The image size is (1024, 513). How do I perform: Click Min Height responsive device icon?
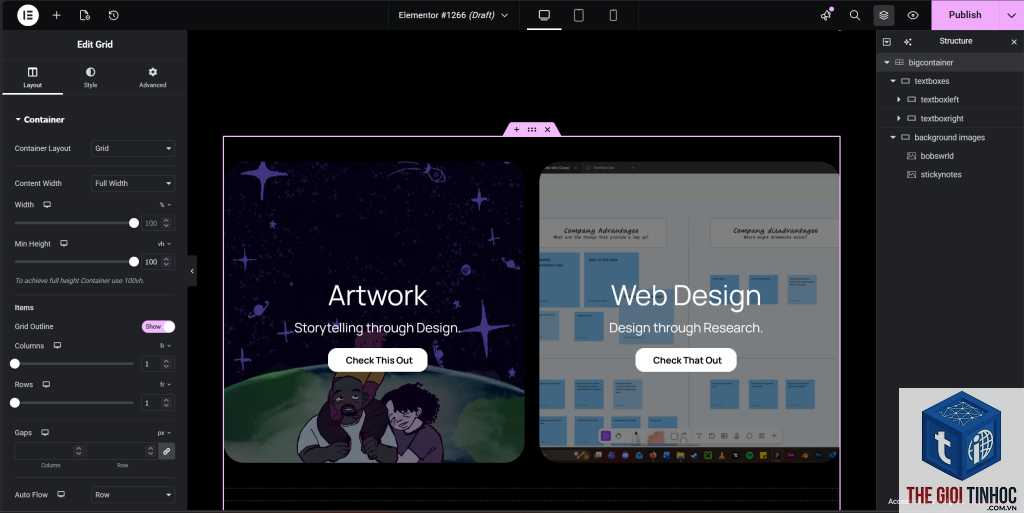click(x=64, y=243)
